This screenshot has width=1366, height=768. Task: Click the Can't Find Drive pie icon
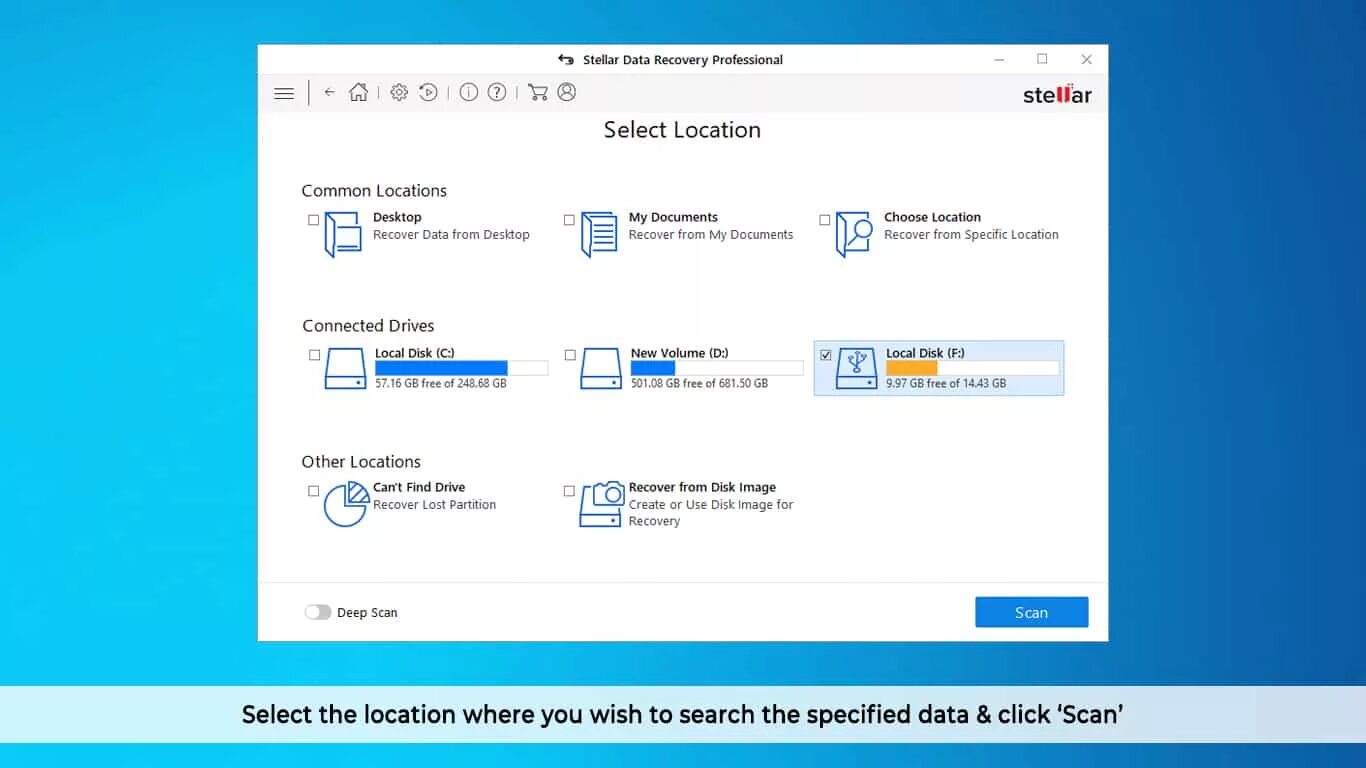coord(346,504)
